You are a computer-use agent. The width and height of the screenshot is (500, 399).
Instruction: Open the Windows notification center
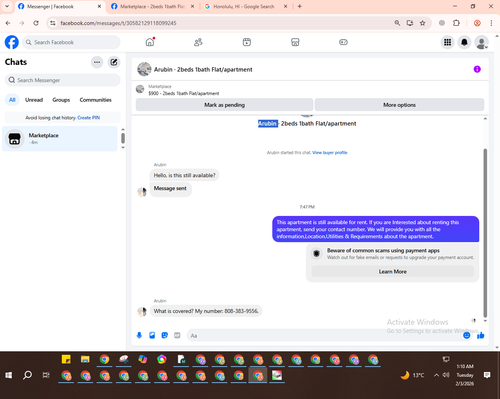tap(487, 375)
